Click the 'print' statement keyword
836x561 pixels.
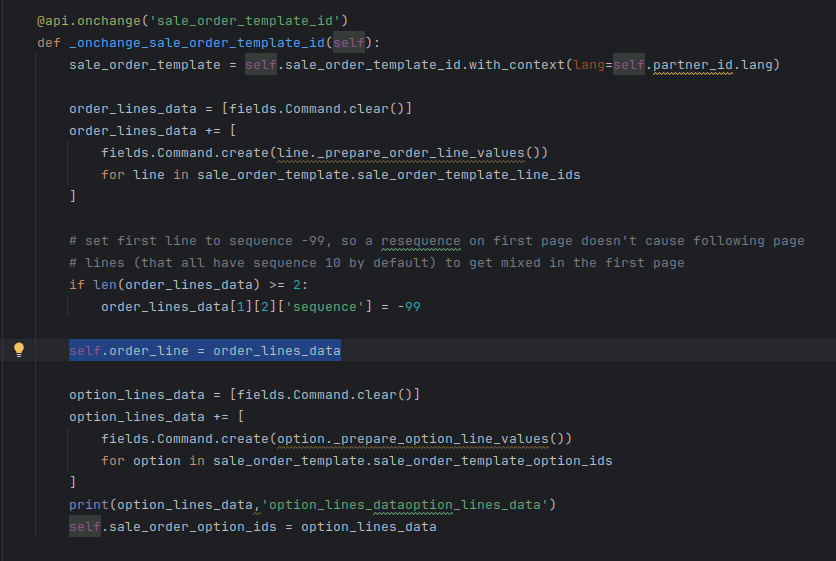[89, 504]
